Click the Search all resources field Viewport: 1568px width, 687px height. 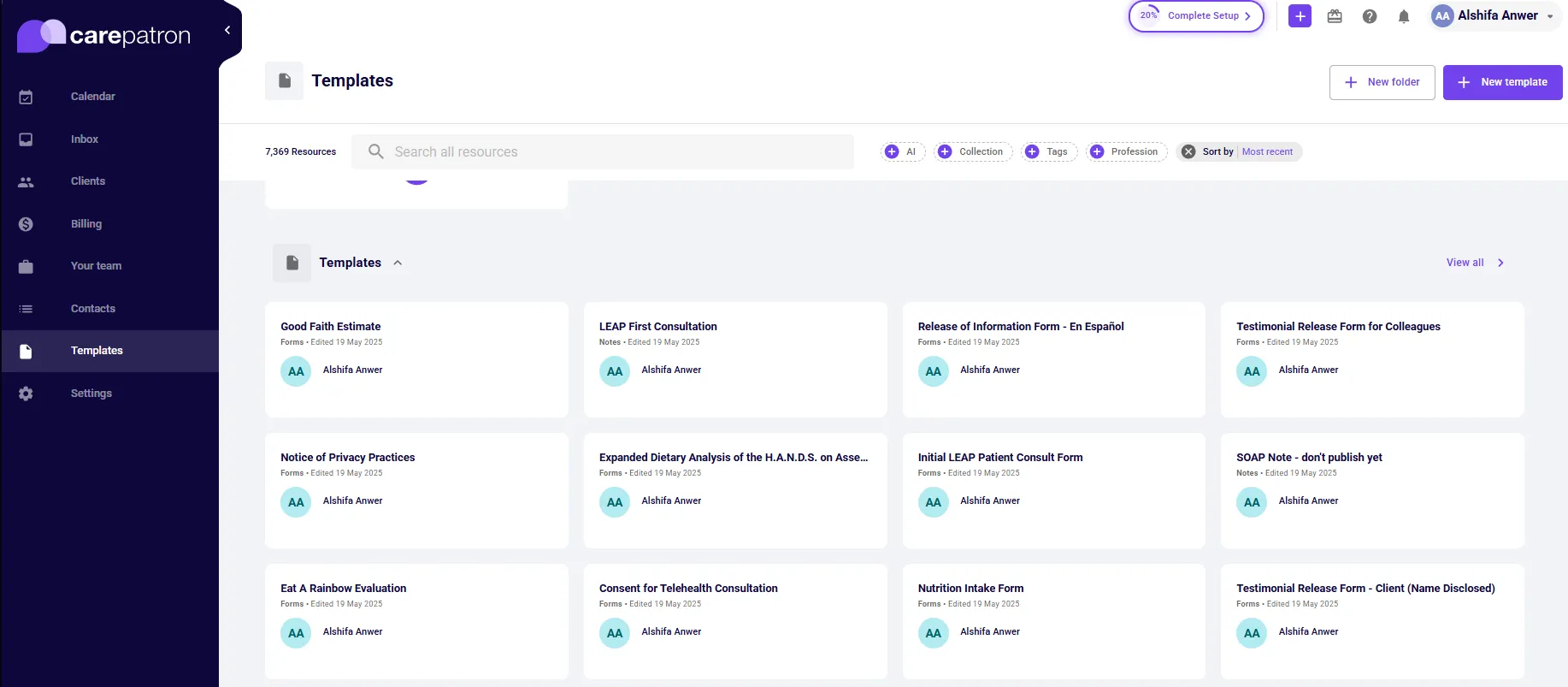tap(602, 151)
